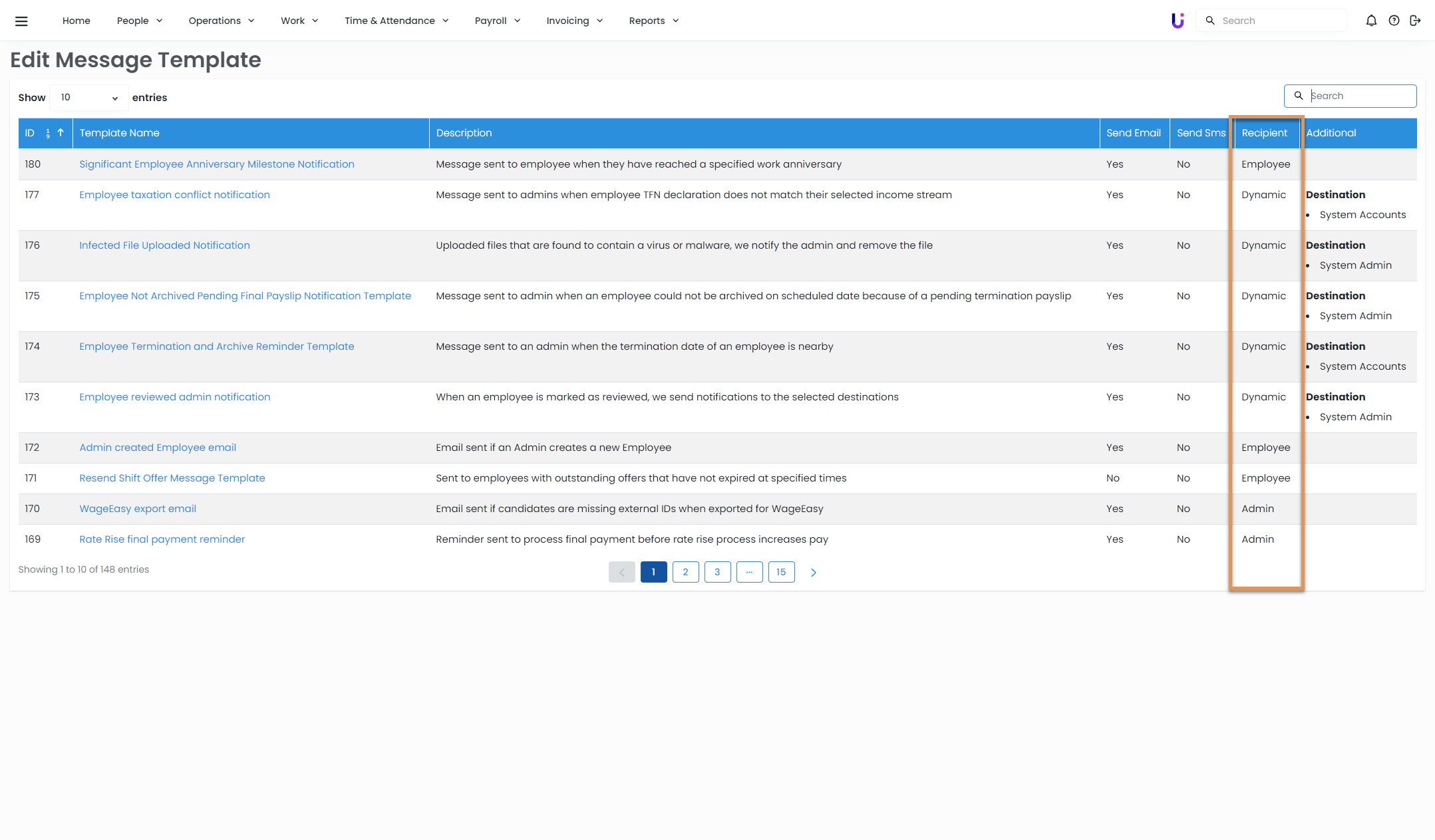Click the purple U logo icon

[x=1178, y=21]
